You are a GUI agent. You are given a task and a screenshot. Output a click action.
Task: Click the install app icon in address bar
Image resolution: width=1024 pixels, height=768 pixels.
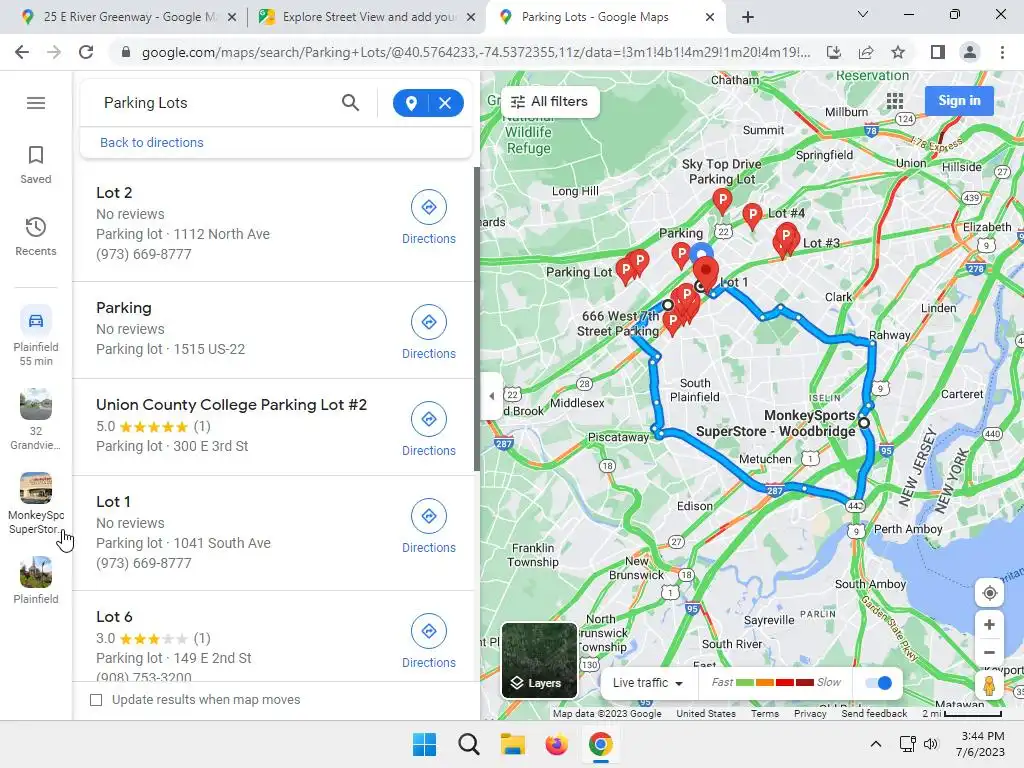834,52
